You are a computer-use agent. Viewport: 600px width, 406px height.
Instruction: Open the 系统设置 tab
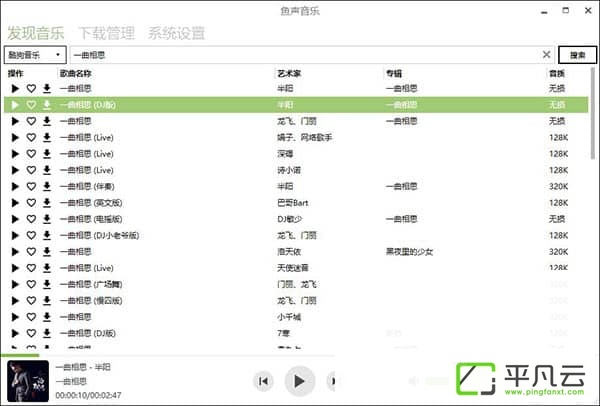point(176,33)
